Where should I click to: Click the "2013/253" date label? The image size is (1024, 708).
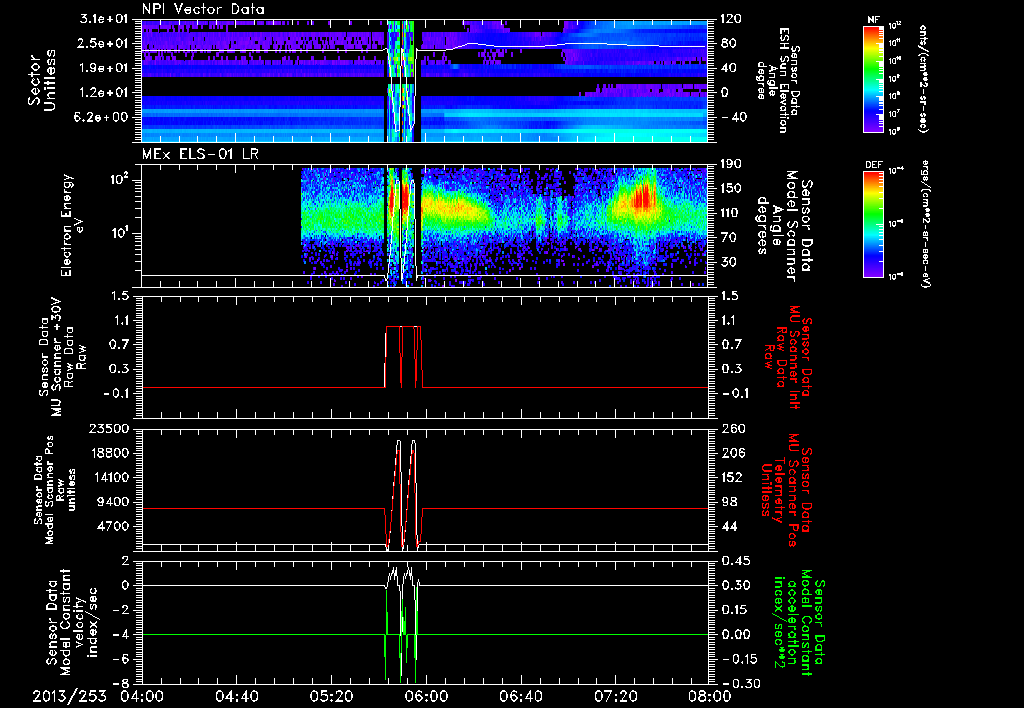(69, 696)
